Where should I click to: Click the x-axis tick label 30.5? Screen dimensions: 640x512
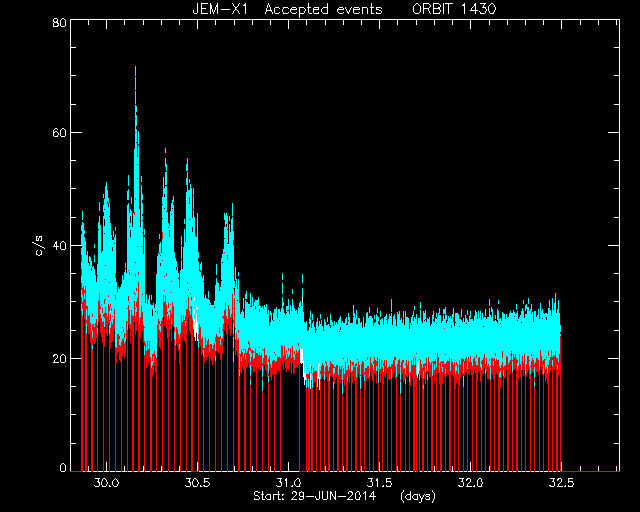tap(198, 483)
